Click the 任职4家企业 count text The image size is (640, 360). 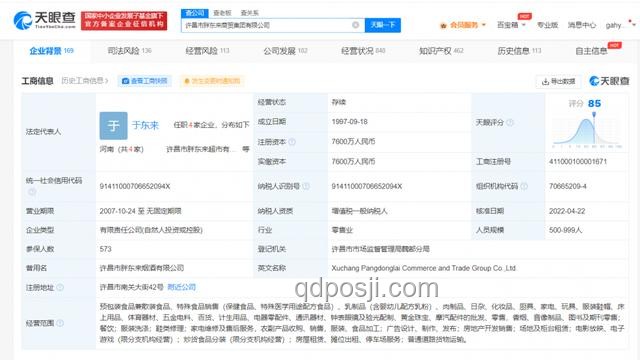click(195, 125)
